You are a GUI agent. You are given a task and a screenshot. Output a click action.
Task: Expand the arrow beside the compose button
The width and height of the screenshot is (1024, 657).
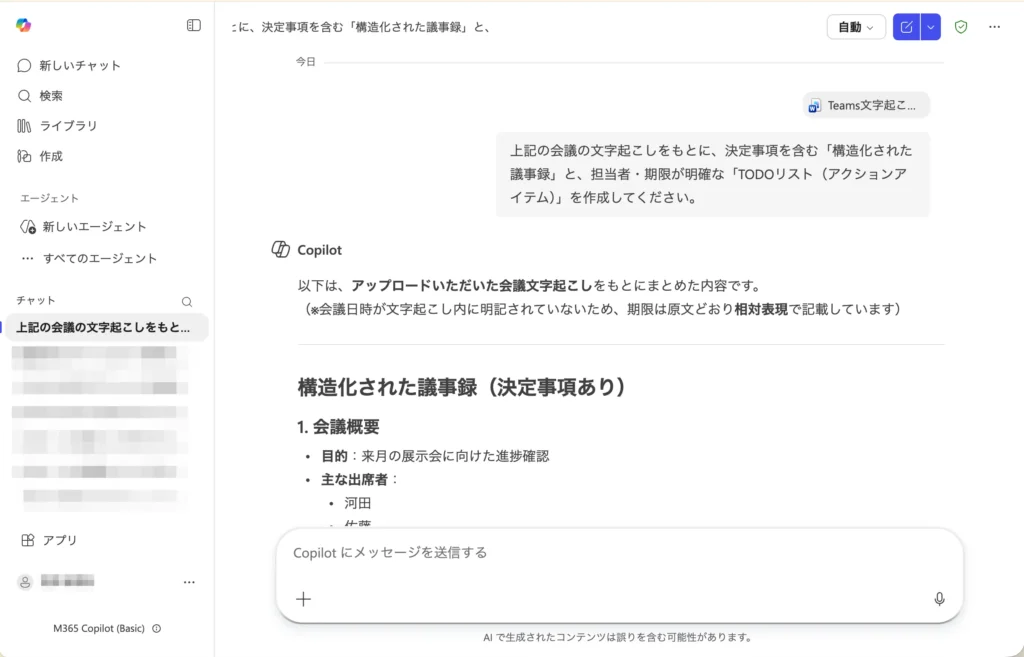click(931, 27)
